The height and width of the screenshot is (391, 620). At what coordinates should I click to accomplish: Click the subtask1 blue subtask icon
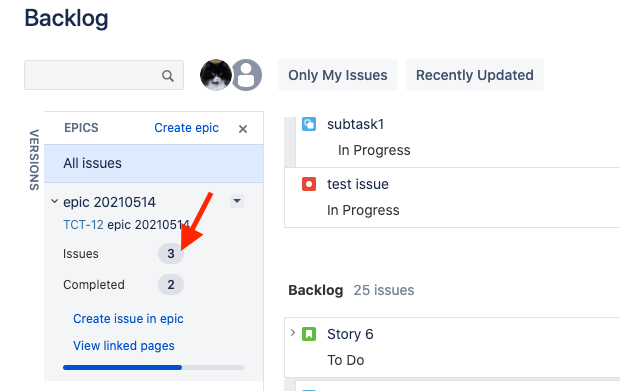tap(309, 124)
